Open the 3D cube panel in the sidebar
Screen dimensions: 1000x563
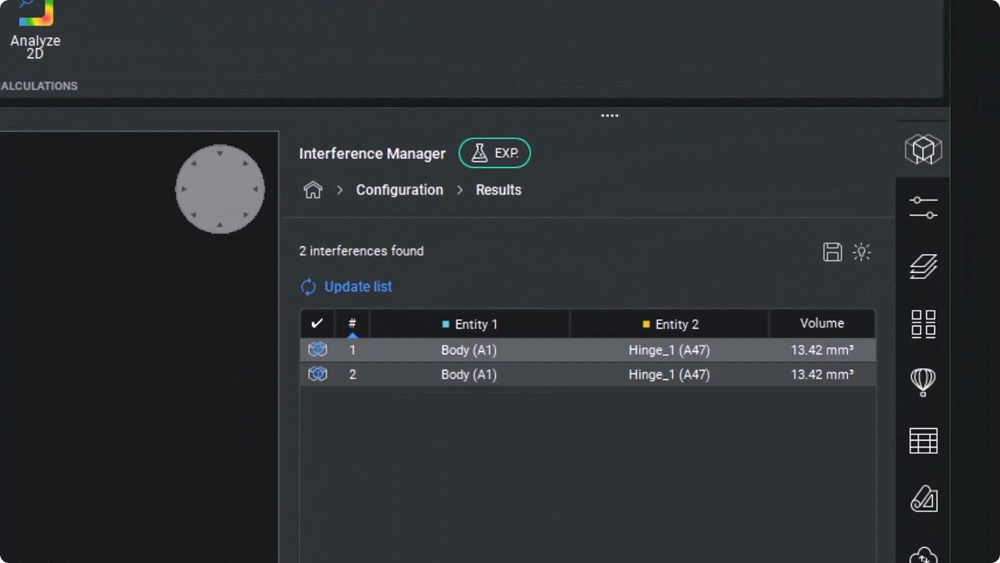(923, 150)
